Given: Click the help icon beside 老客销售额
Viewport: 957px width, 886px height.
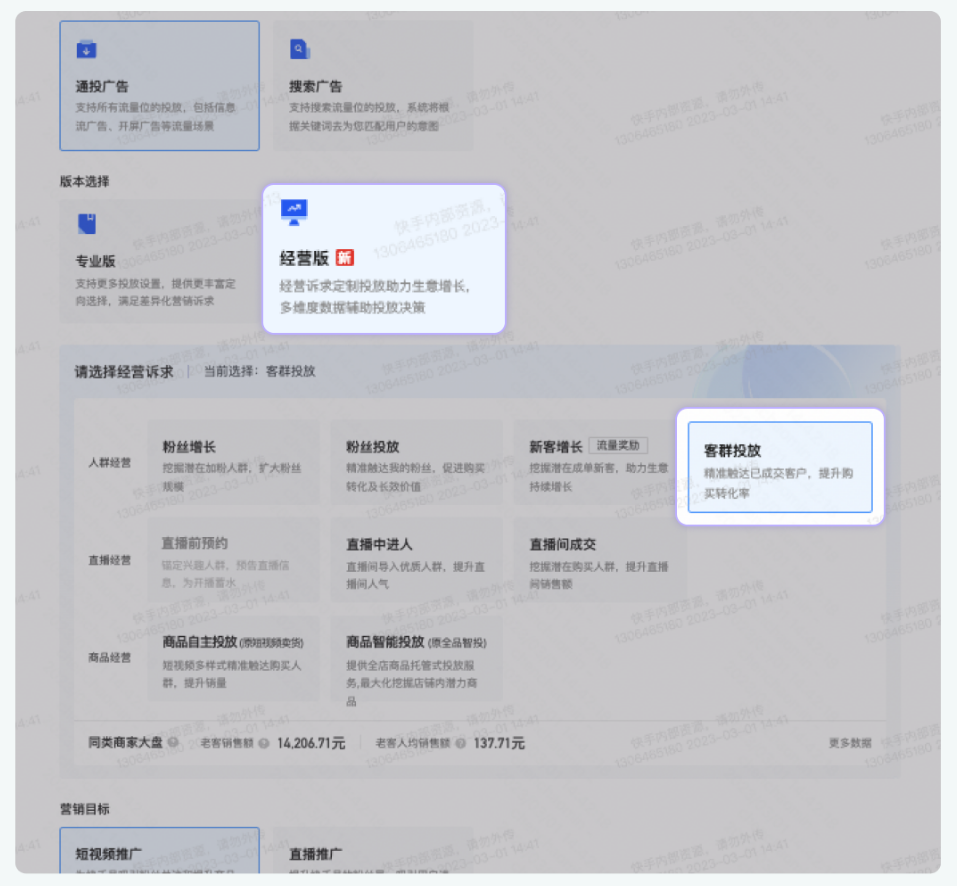Looking at the screenshot, I should click(x=263, y=745).
